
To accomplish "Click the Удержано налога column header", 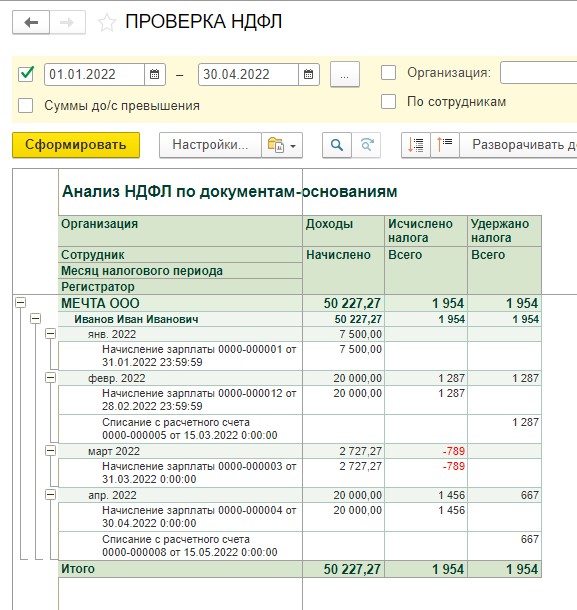I will (x=504, y=231).
